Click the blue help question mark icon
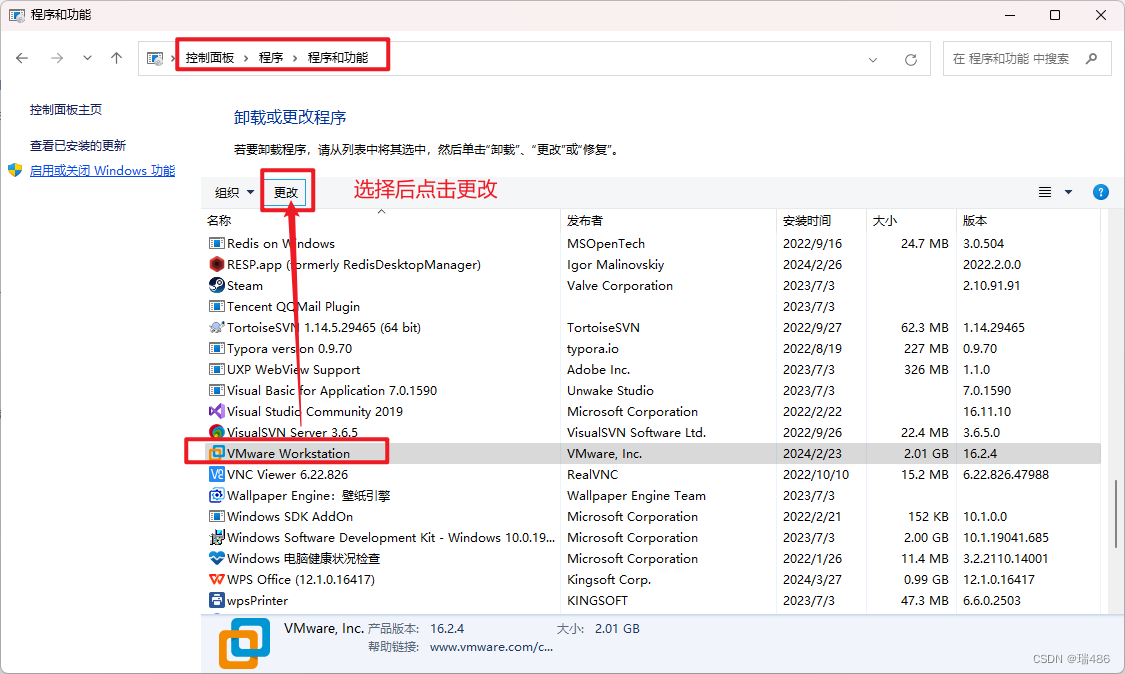This screenshot has width=1125, height=674. [1101, 192]
